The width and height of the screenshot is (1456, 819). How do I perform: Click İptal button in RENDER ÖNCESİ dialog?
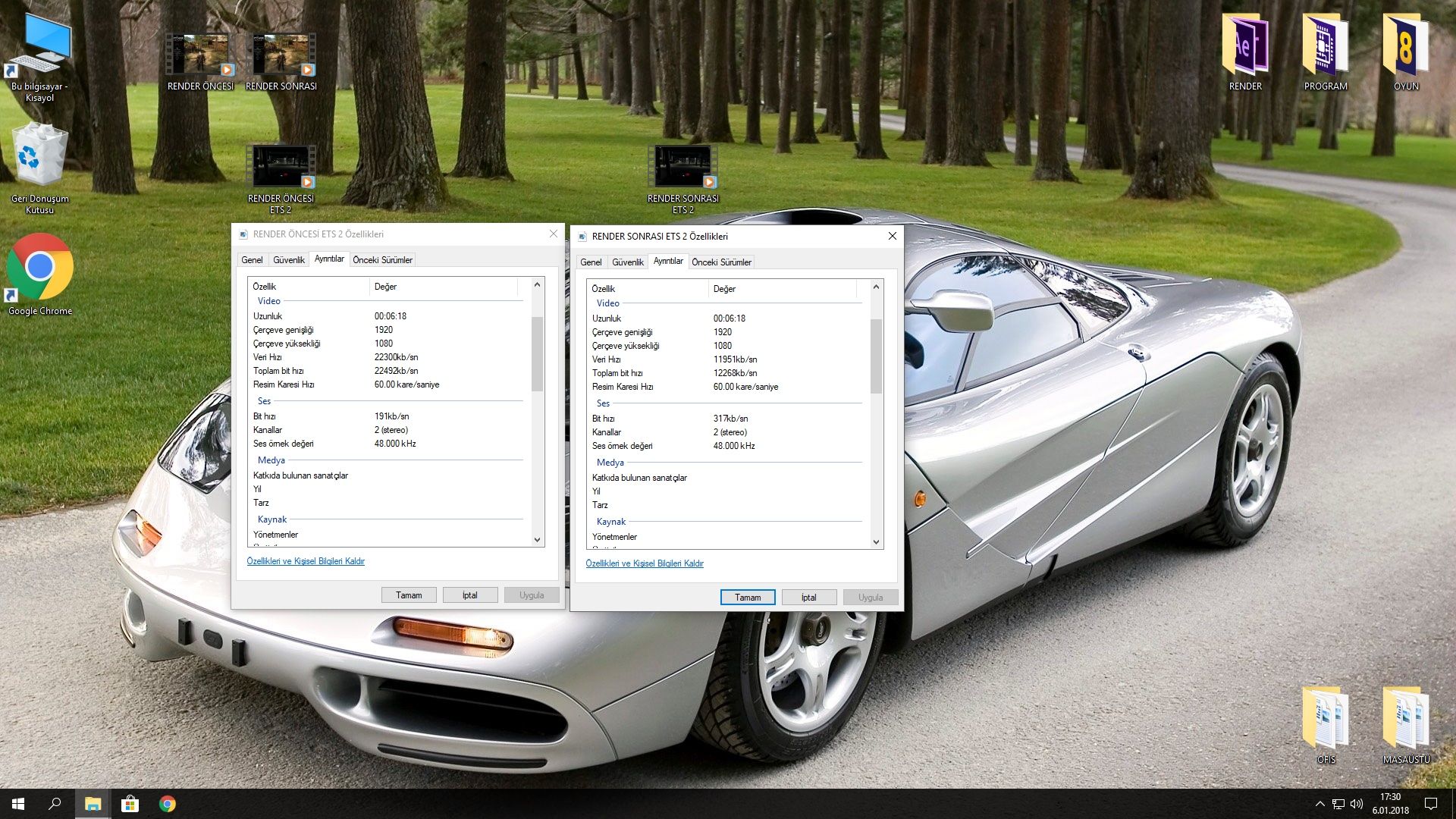(x=469, y=595)
